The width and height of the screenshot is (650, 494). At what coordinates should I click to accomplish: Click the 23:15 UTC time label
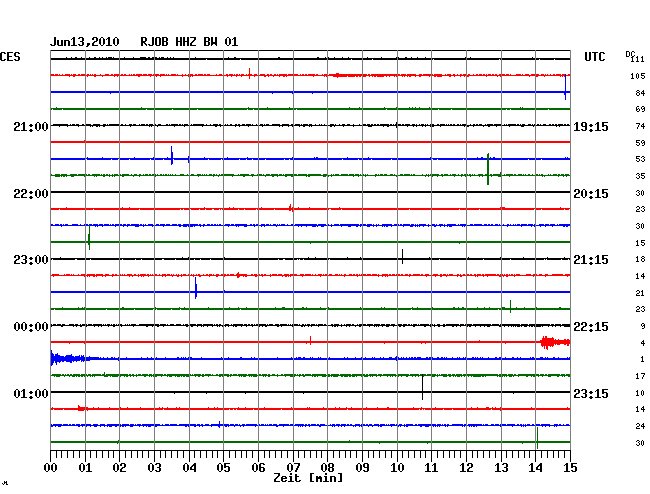[x=591, y=393]
